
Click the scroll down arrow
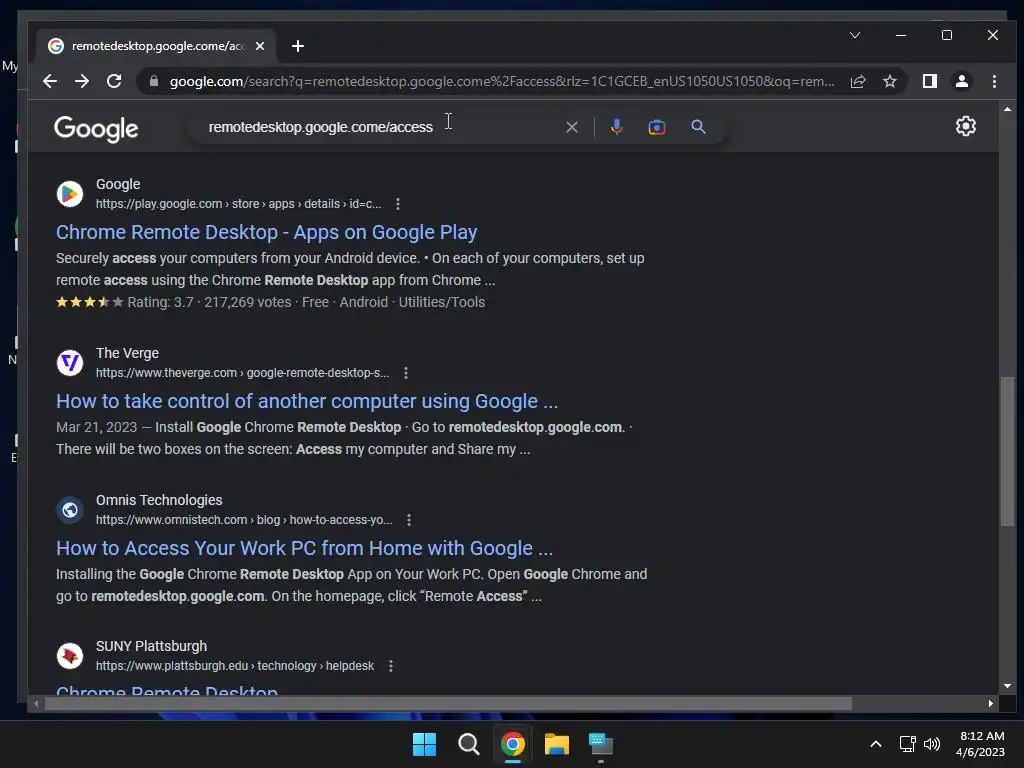coord(1007,686)
